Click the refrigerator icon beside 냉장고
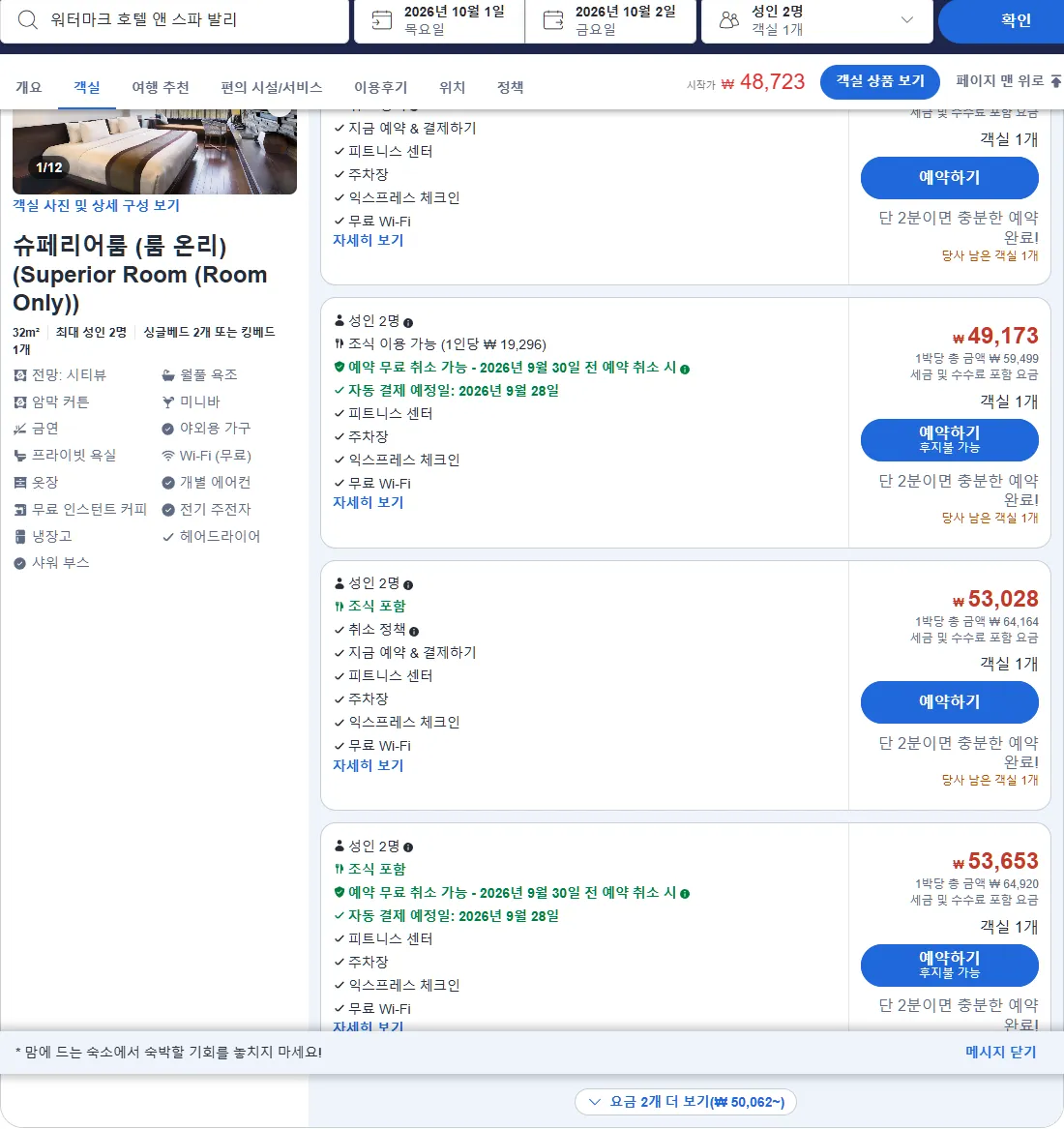 click(20, 536)
